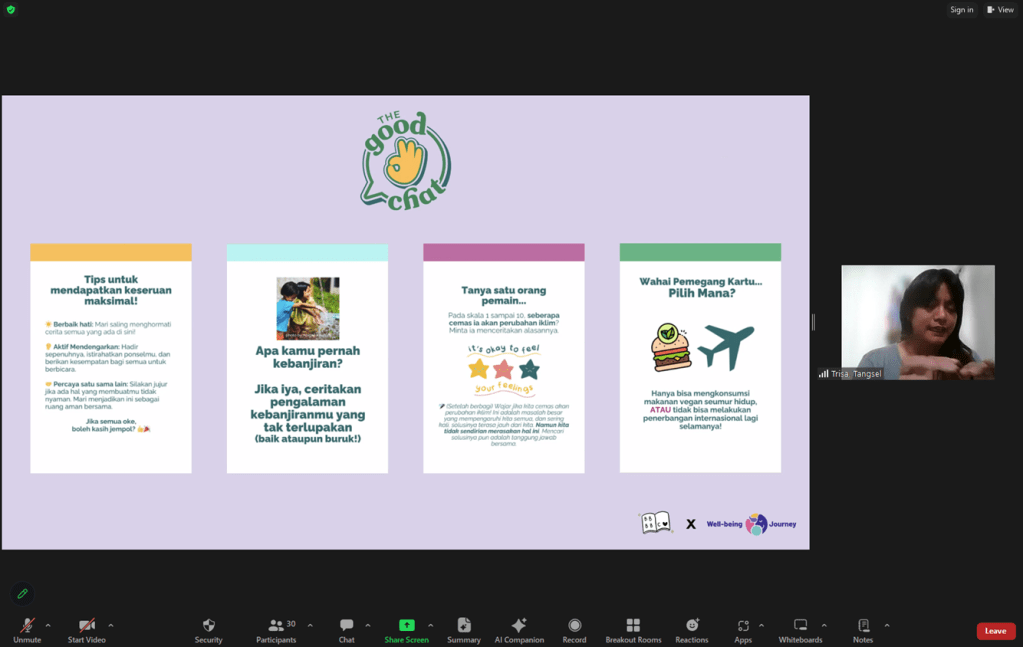Expand video options arrow beside Start Video
The width and height of the screenshot is (1023, 647).
click(x=110, y=626)
